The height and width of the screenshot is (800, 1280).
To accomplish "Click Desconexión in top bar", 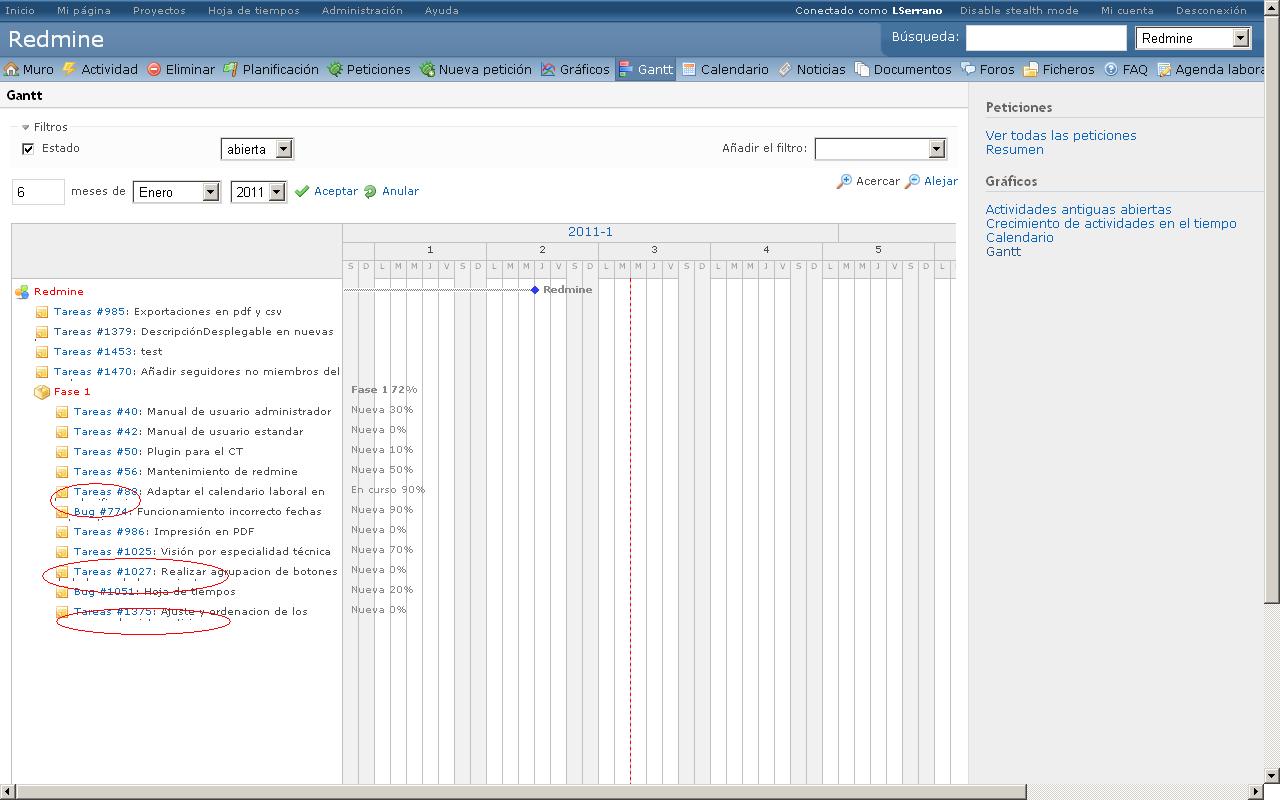I will click(x=1211, y=10).
